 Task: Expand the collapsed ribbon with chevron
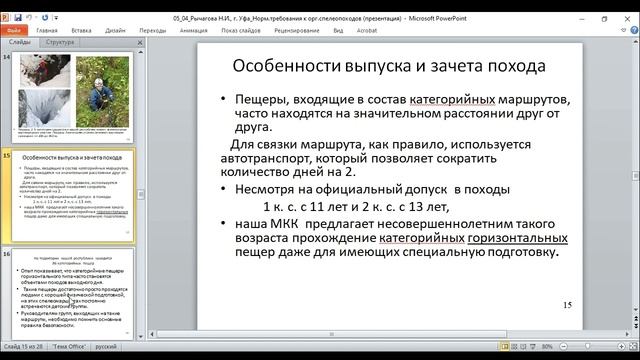[x=623, y=30]
